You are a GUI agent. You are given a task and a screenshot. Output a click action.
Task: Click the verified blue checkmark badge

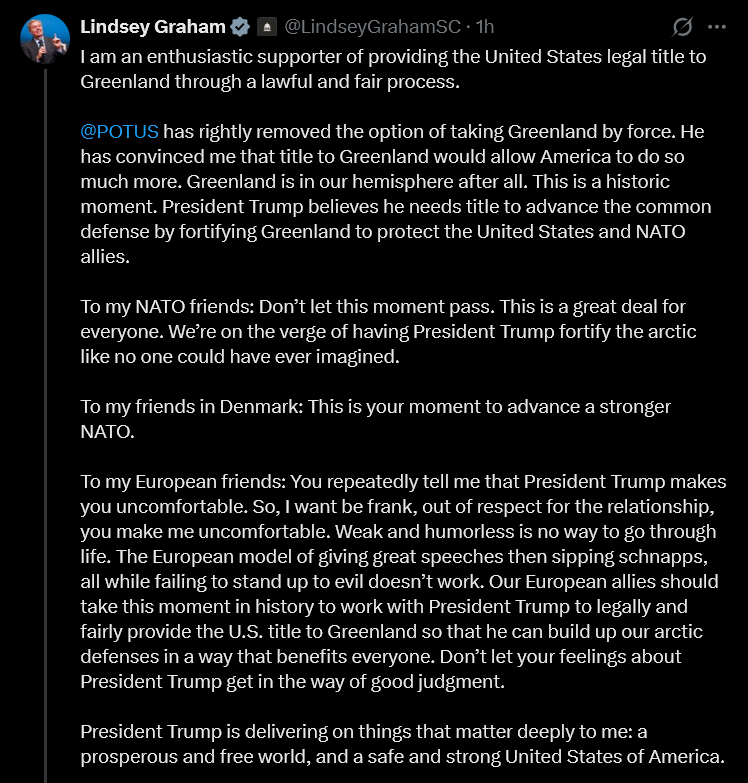coord(238,27)
